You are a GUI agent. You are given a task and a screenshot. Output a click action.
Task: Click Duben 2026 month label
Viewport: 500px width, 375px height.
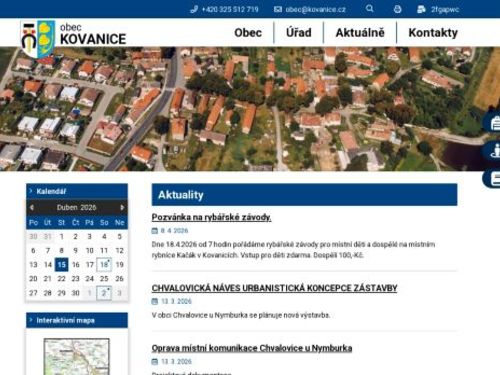coord(76,207)
